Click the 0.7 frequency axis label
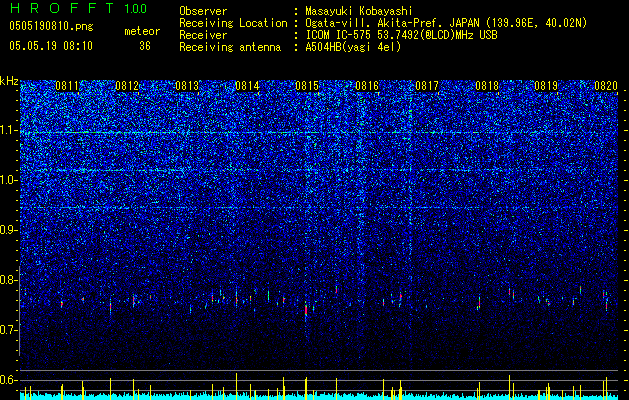This screenshot has height=400, width=629. (x=9, y=330)
